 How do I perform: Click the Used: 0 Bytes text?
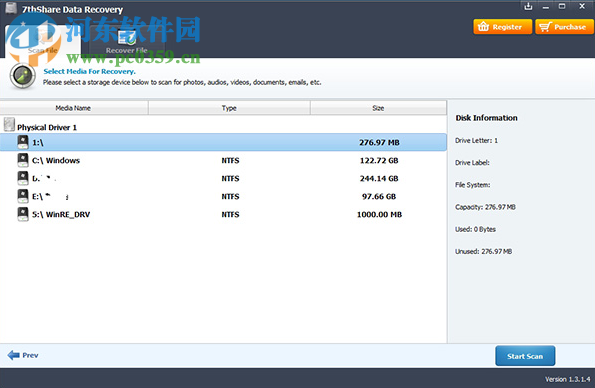click(475, 229)
